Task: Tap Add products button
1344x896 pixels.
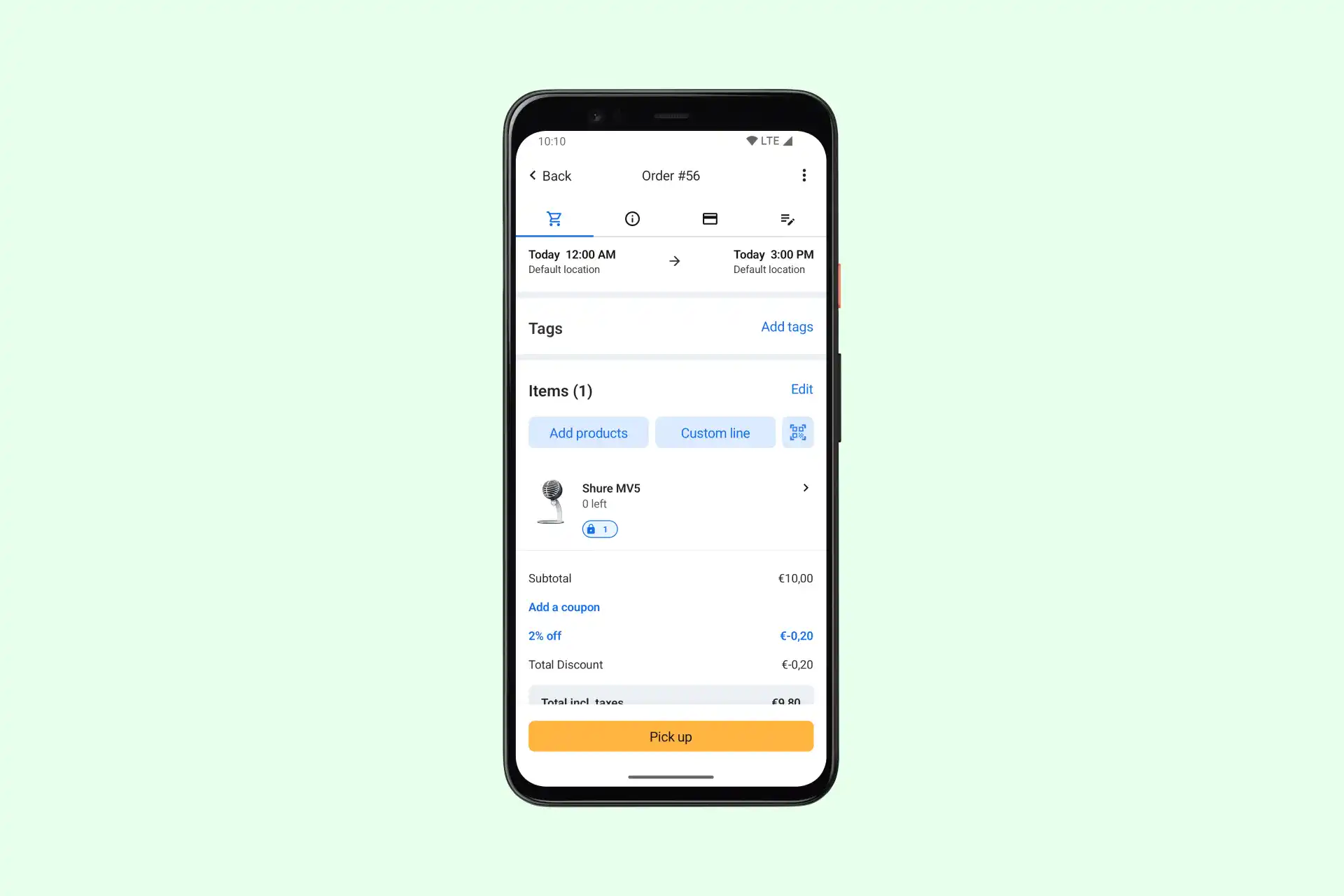Action: click(x=589, y=432)
